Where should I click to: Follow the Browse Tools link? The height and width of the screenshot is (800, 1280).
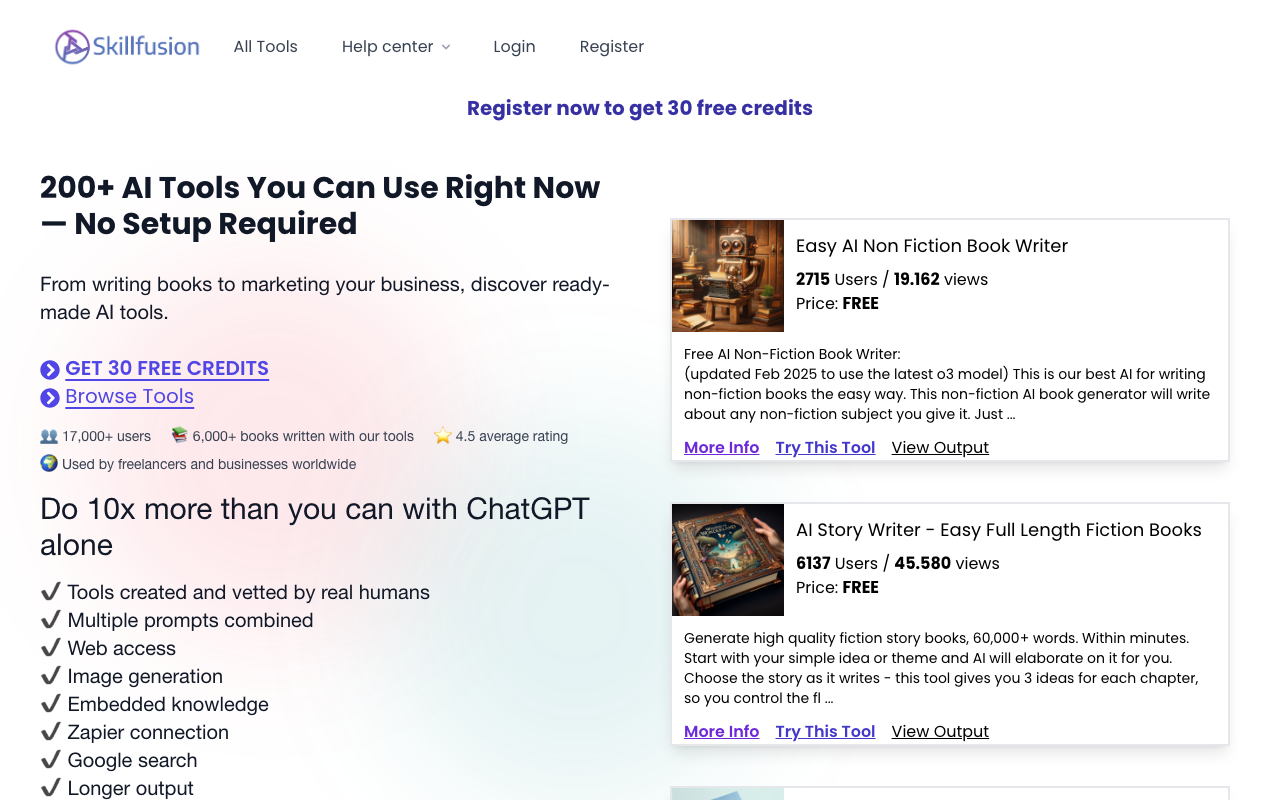[129, 396]
